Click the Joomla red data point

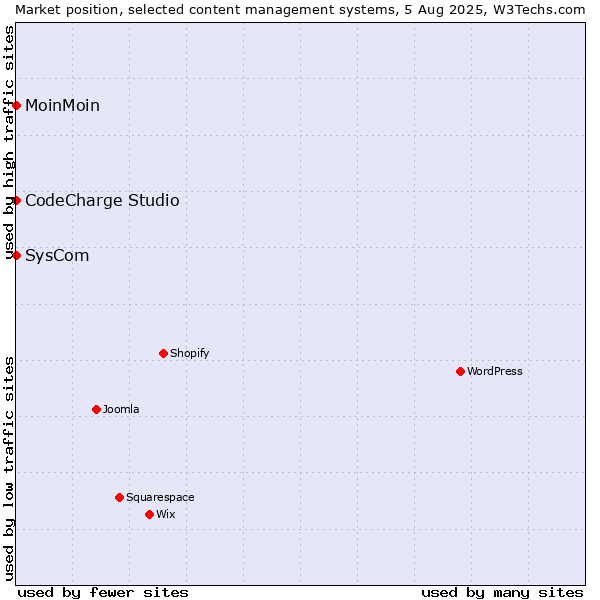pos(96,409)
